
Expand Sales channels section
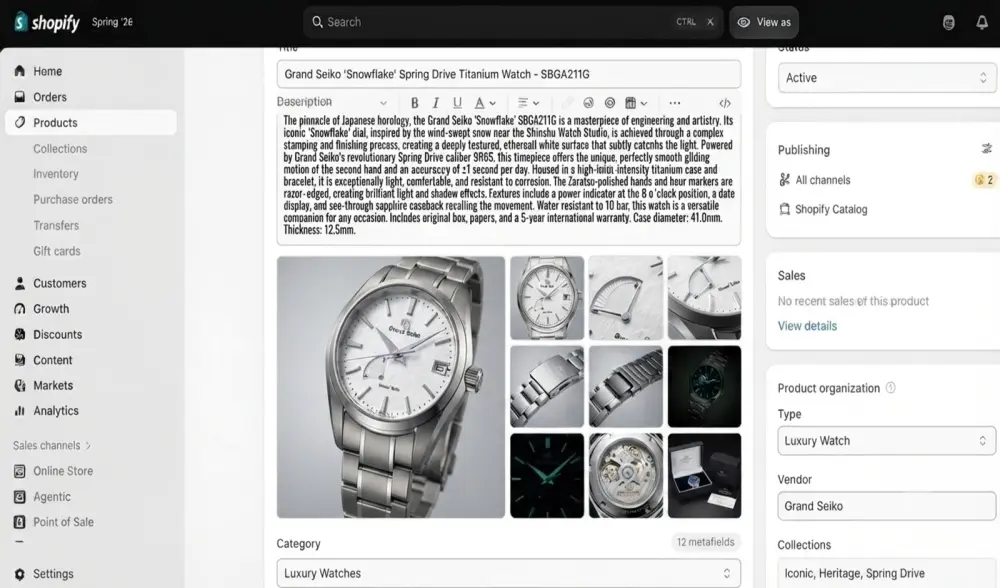[52, 445]
